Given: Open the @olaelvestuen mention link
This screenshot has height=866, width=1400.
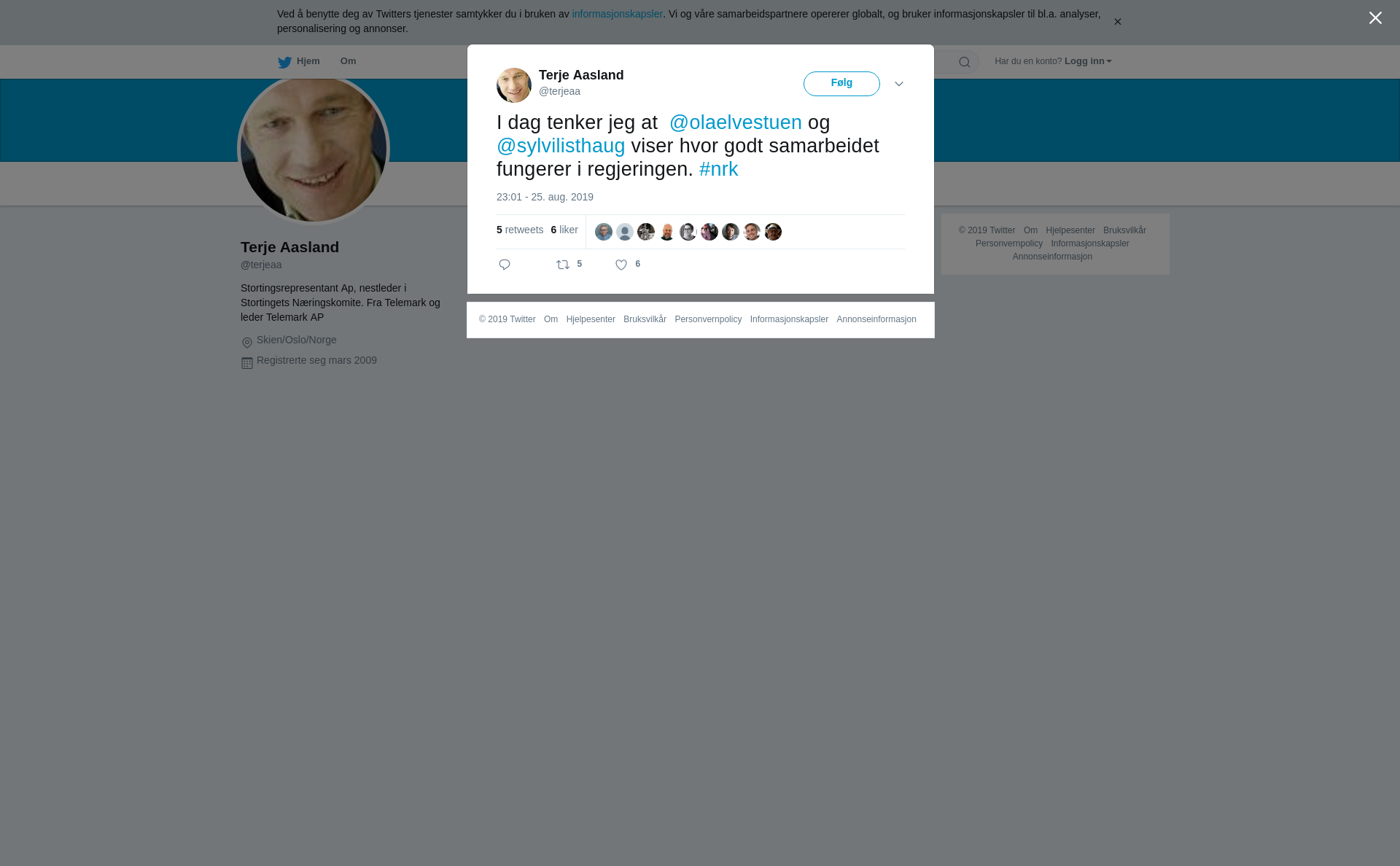Looking at the screenshot, I should [x=736, y=122].
